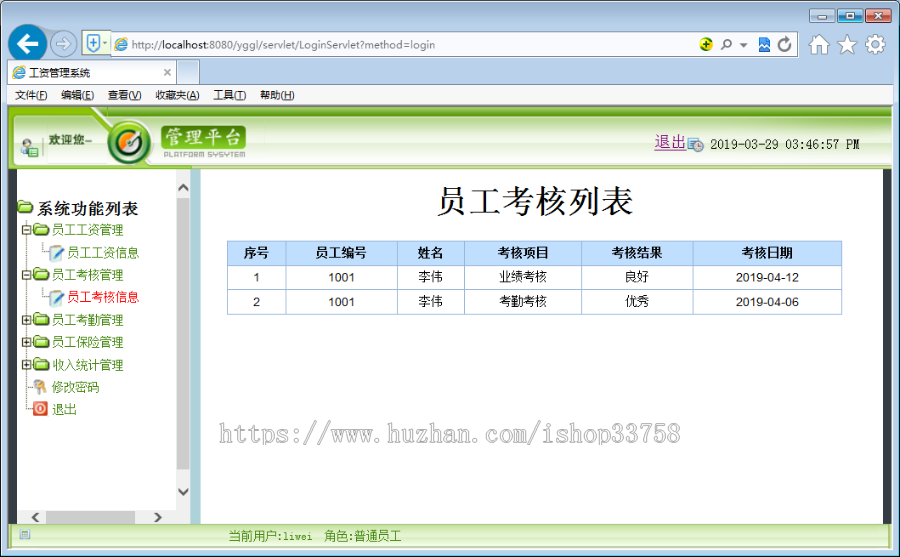This screenshot has width=900, height=557.
Task: Open the Tools gear icon
Action: click(875, 44)
